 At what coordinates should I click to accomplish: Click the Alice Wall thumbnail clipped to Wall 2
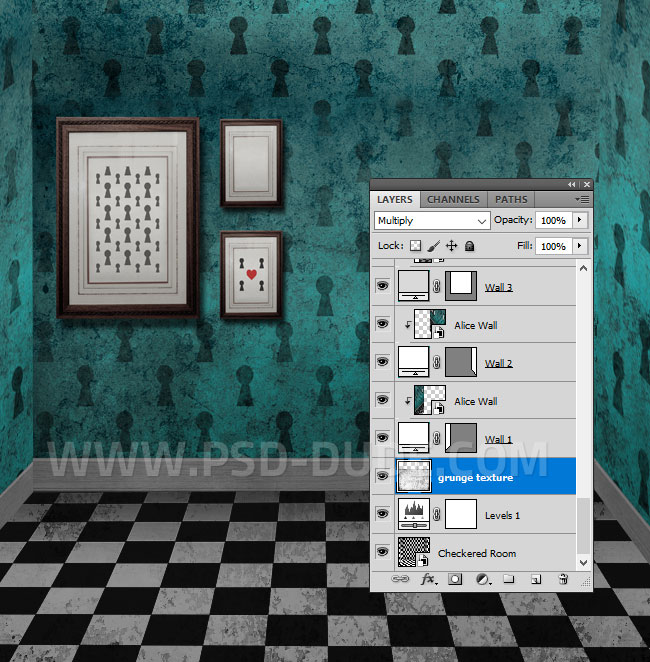click(430, 400)
